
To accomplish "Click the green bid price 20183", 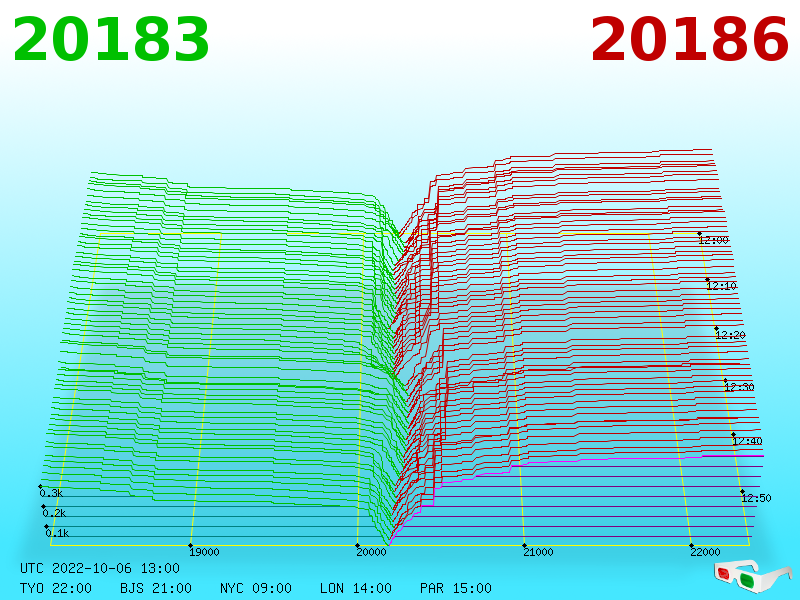I will 111,40.
